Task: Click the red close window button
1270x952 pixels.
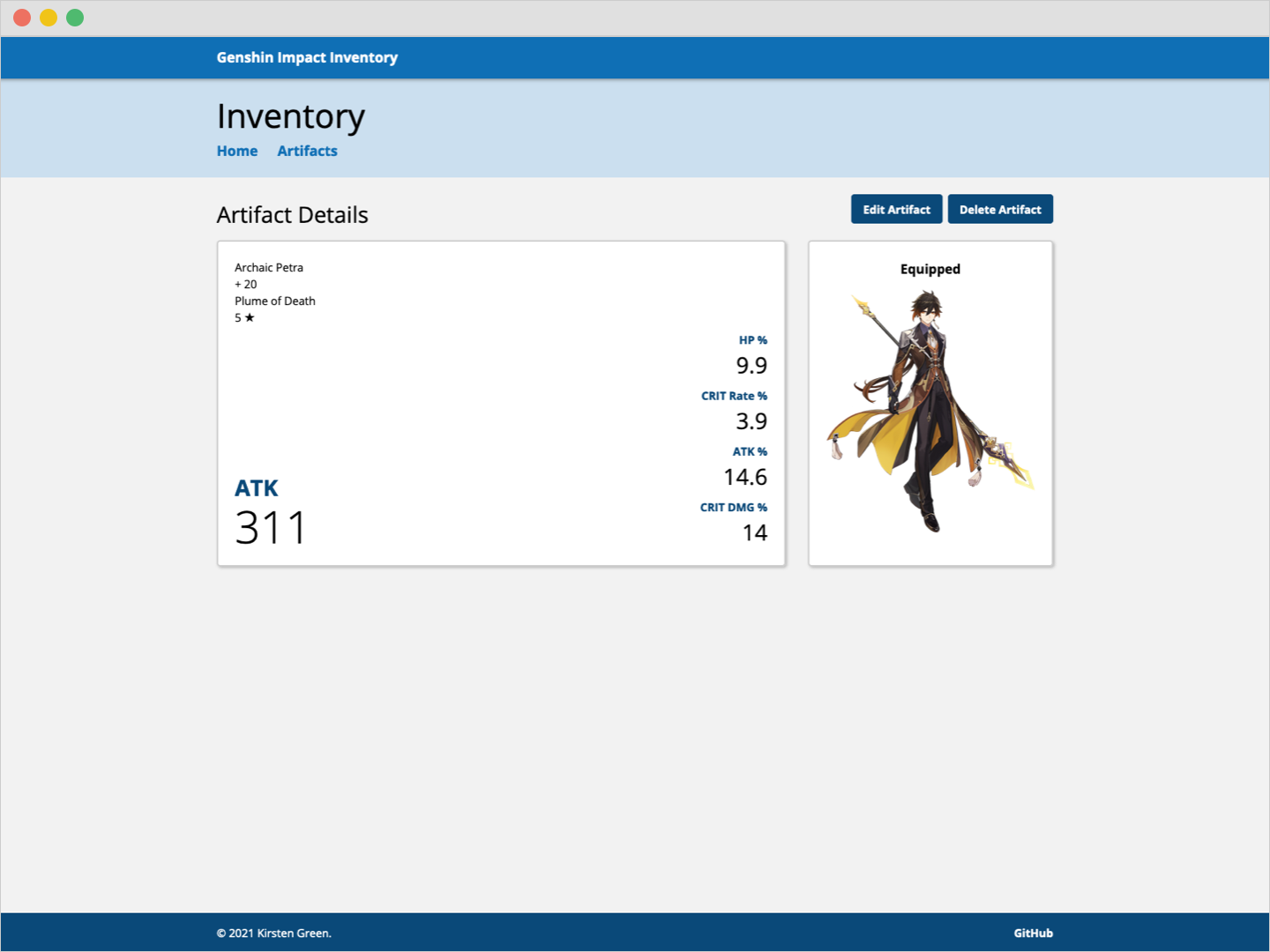Action: (x=22, y=18)
